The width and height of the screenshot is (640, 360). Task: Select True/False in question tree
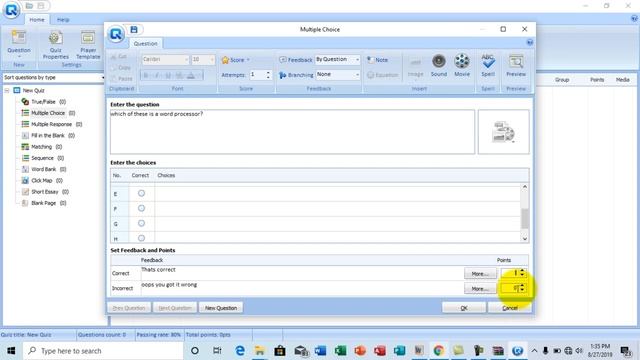pos(43,102)
